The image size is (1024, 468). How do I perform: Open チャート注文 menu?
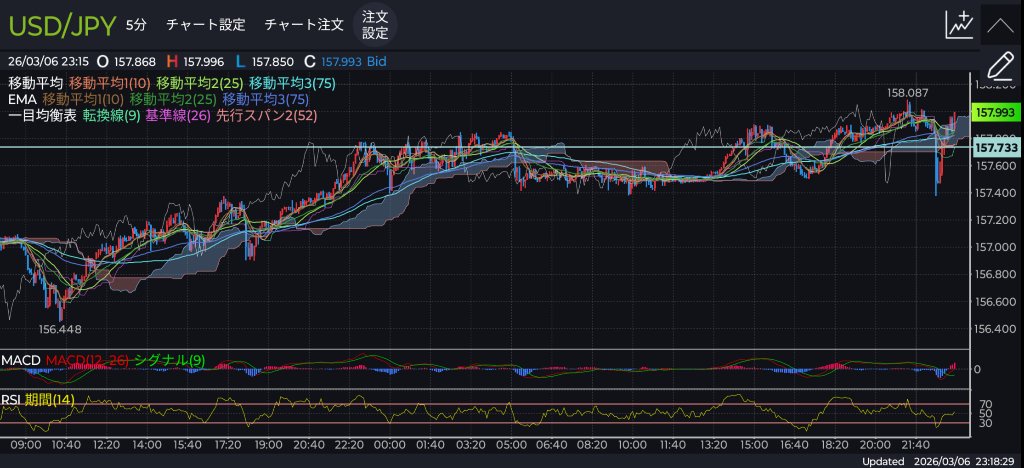(304, 24)
